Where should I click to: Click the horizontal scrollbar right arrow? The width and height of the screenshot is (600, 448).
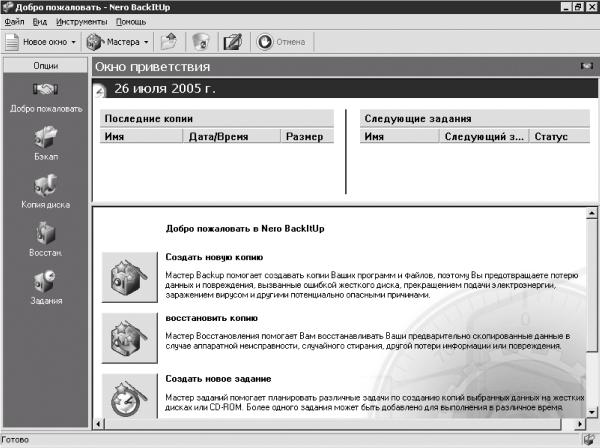pos(580,424)
